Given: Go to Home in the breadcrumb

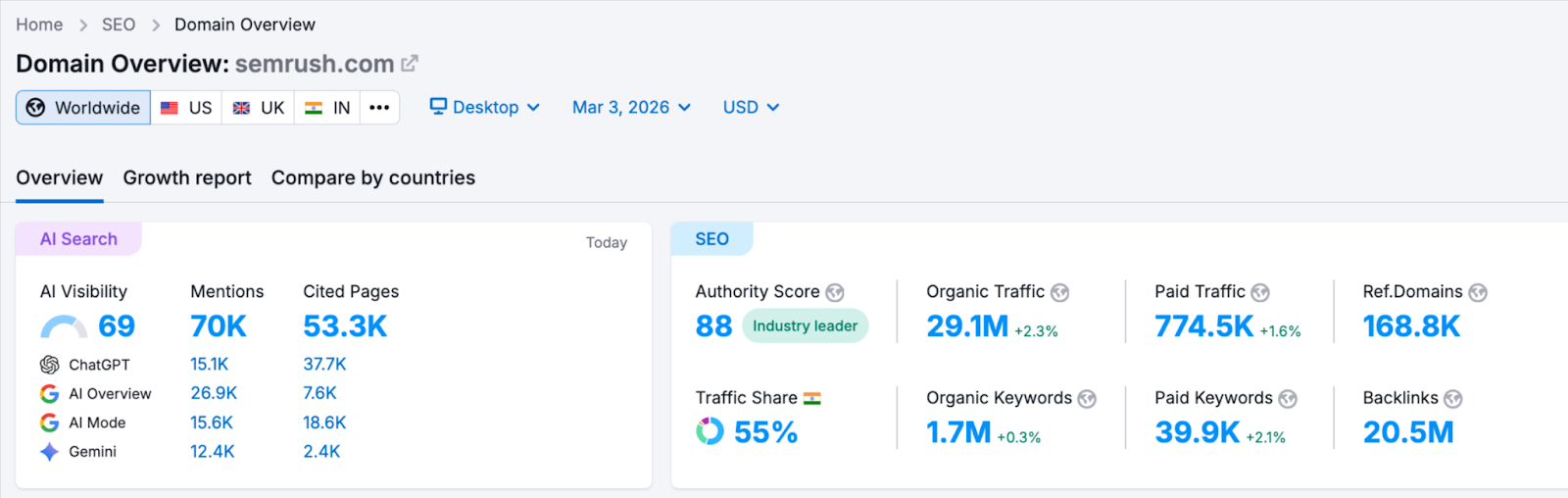Looking at the screenshot, I should 39,25.
